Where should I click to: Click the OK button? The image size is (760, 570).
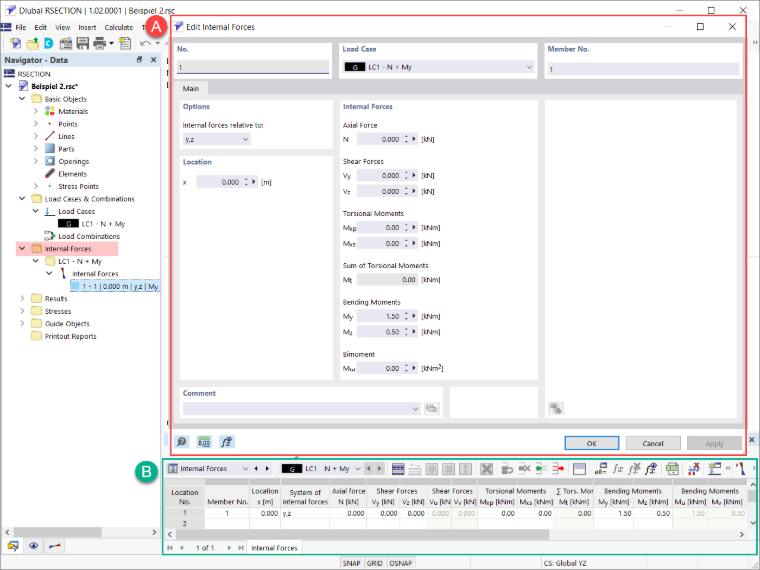(591, 443)
